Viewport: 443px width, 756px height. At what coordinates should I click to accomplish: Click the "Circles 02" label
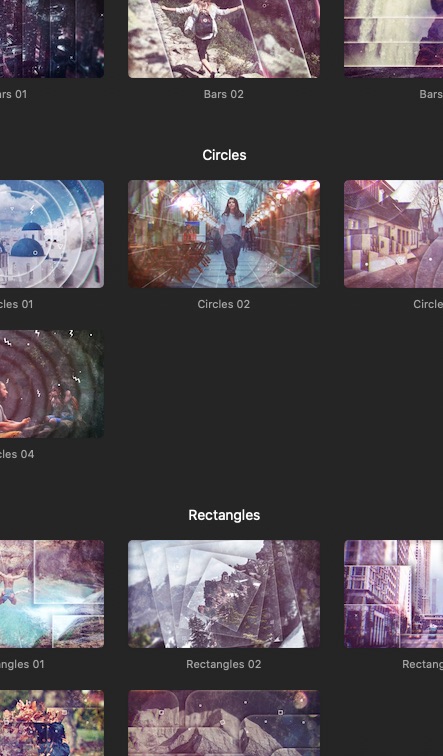coord(224,304)
